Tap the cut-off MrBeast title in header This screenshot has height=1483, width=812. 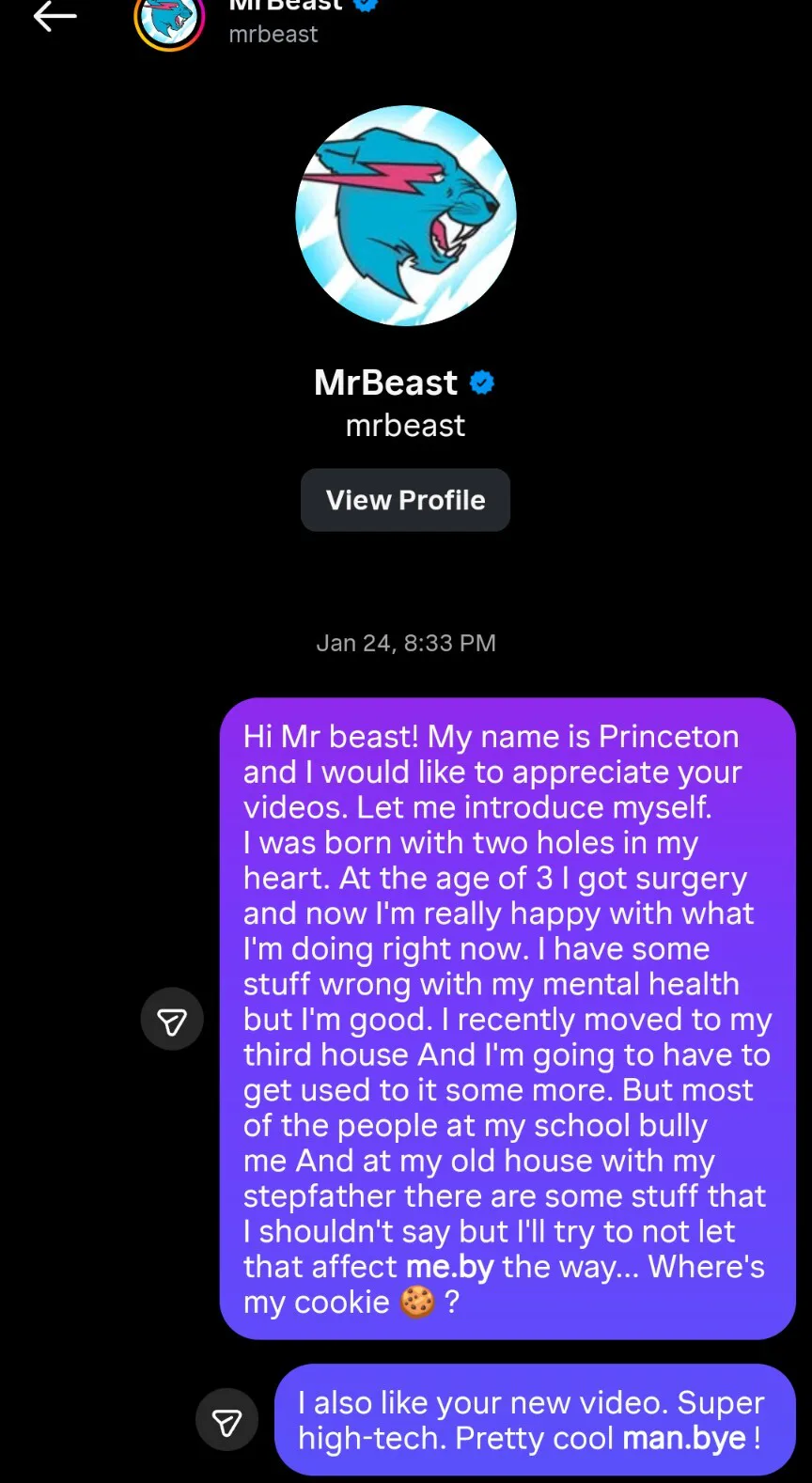click(286, 6)
